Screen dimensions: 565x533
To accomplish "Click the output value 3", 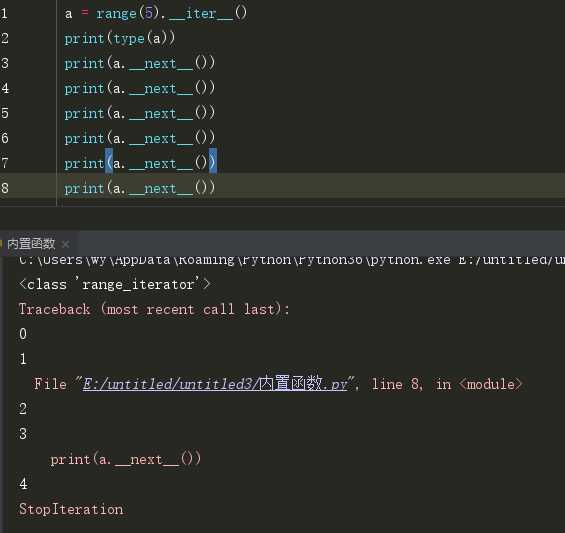I will pos(23,434).
